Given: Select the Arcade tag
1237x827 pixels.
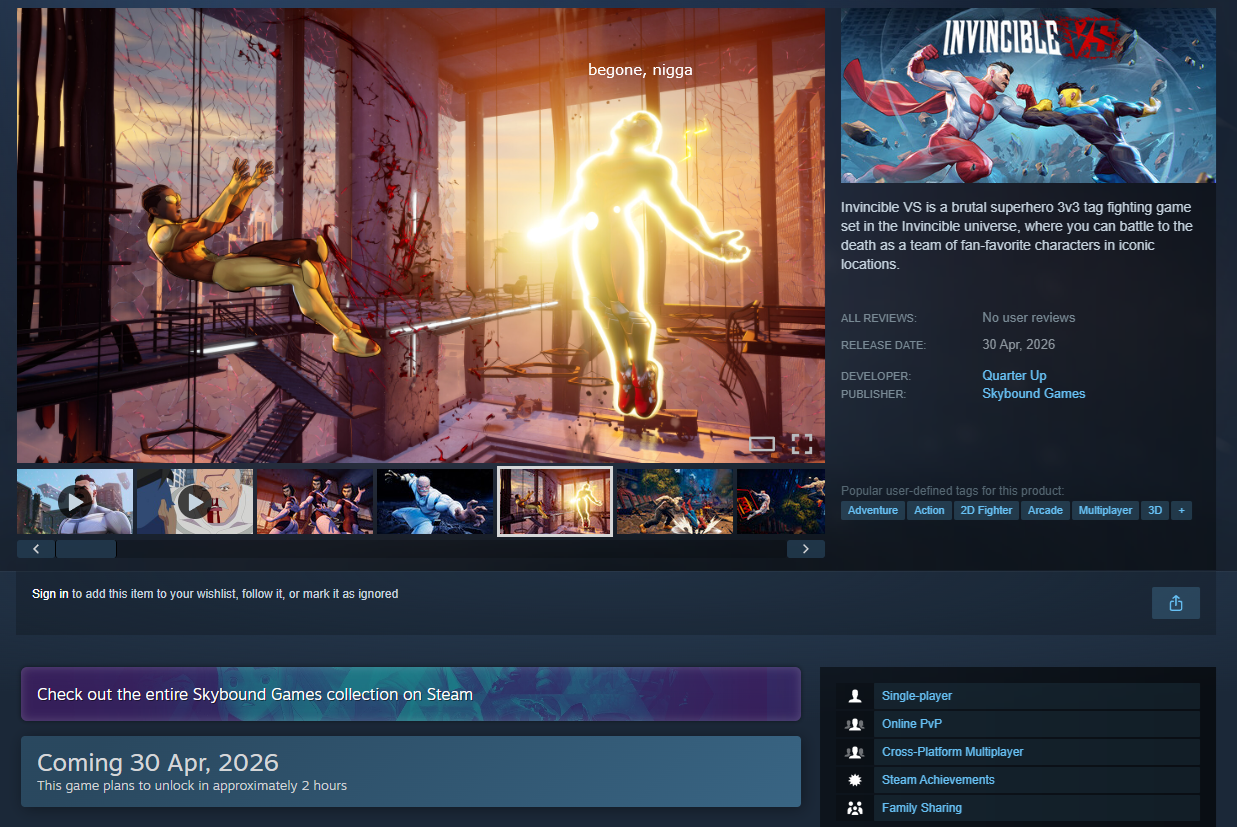Looking at the screenshot, I should tap(1045, 510).
